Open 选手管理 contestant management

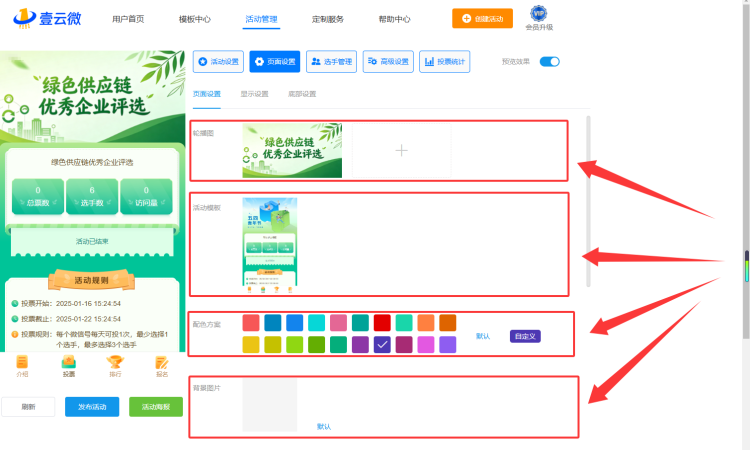331,62
